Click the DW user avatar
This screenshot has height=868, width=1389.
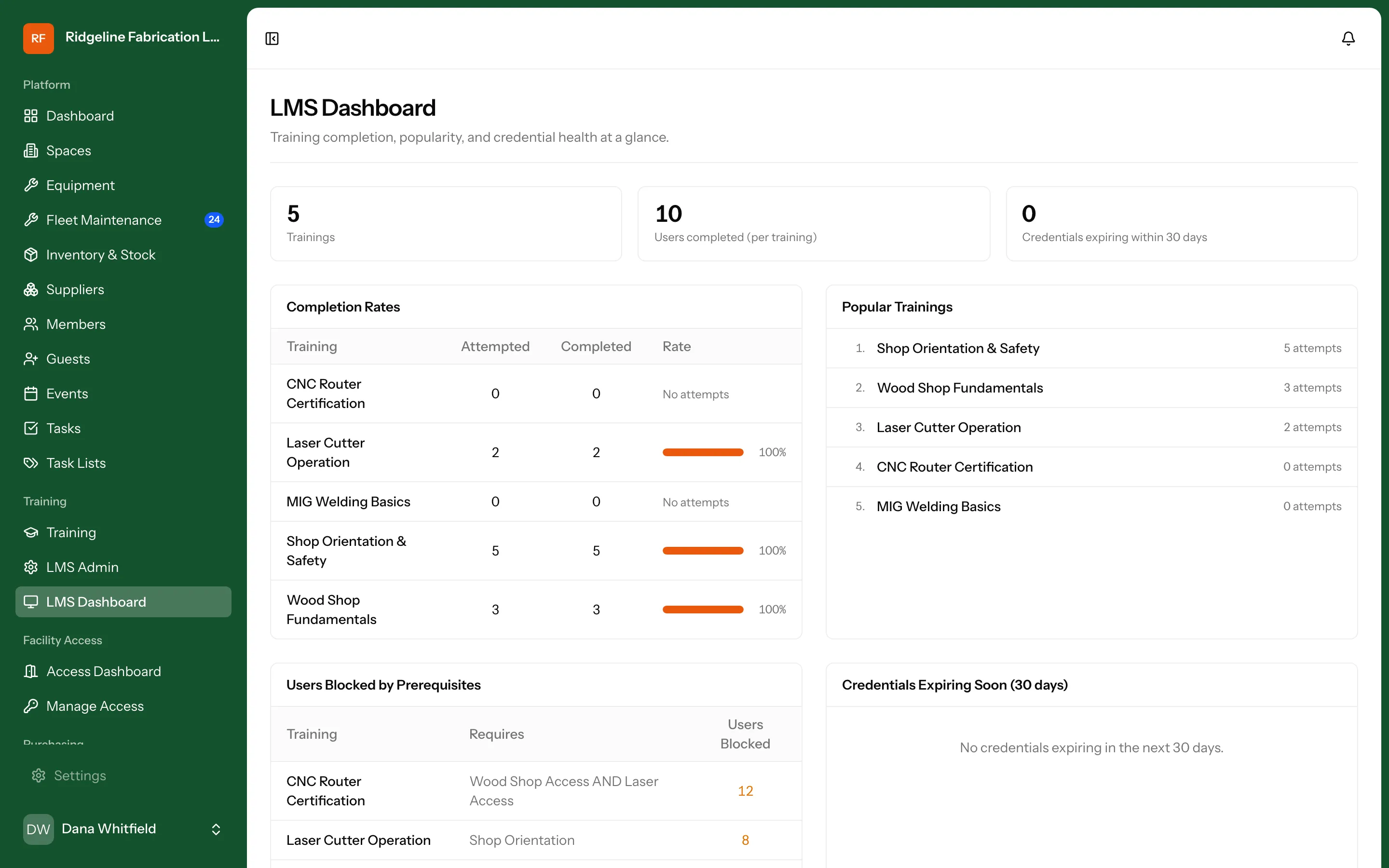point(39,829)
